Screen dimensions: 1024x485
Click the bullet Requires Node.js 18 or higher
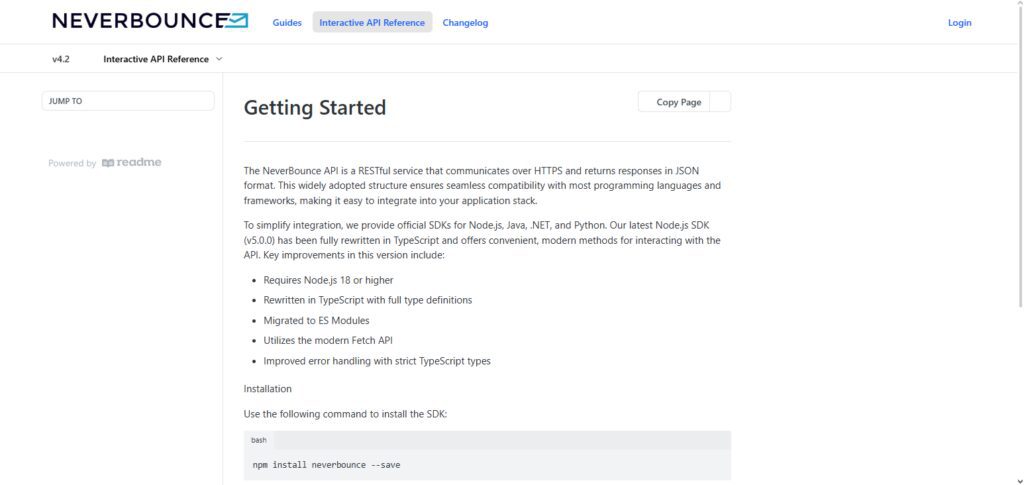pos(328,280)
